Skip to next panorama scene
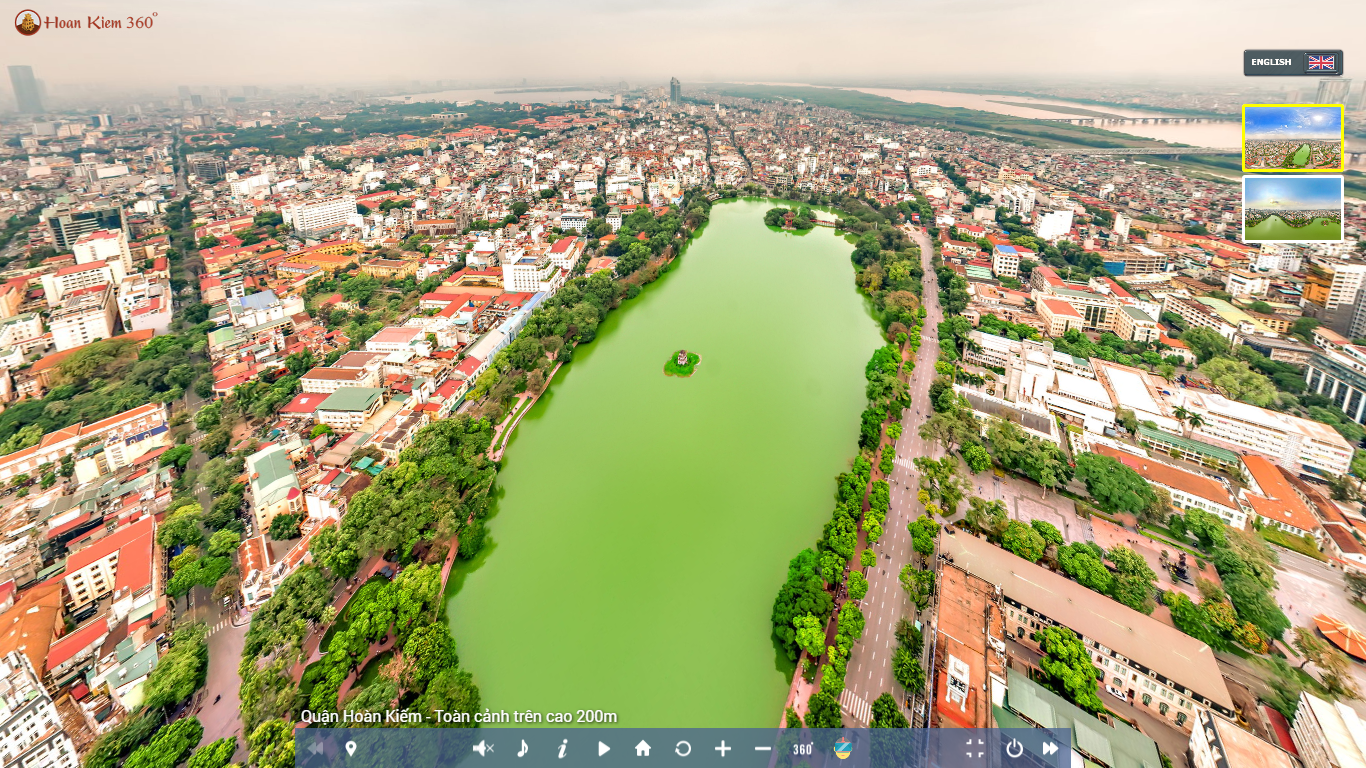The width and height of the screenshot is (1366, 768). (x=1051, y=748)
